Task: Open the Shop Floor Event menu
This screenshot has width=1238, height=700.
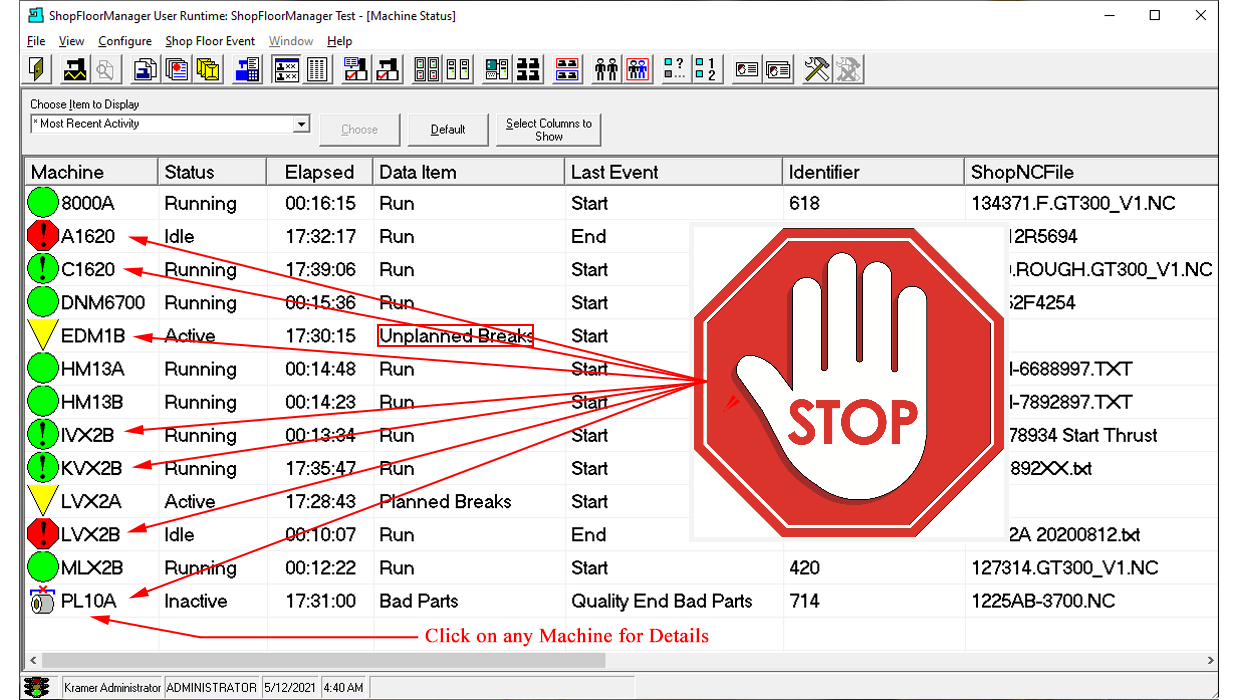Action: click(x=210, y=41)
